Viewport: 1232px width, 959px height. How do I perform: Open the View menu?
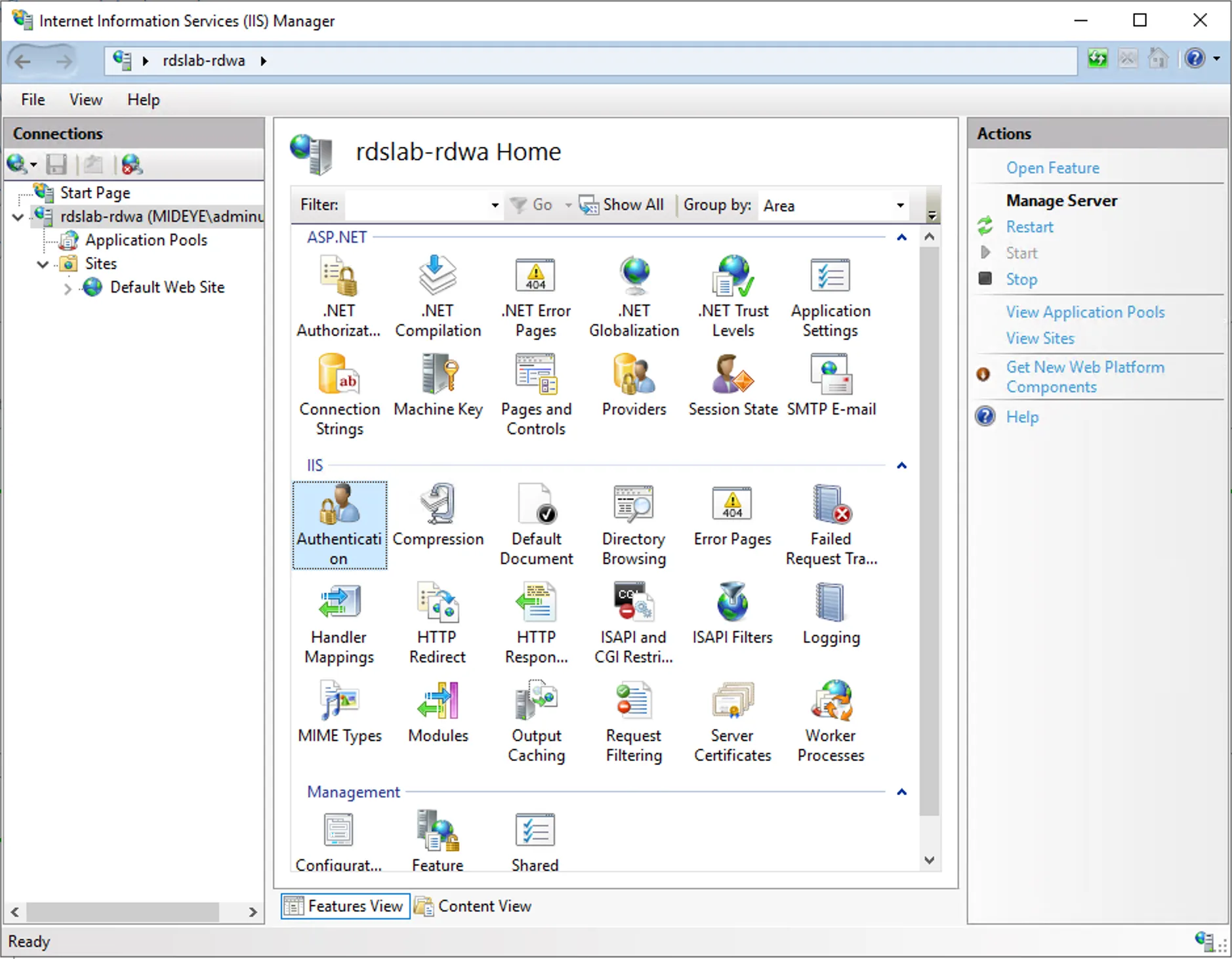click(x=85, y=100)
